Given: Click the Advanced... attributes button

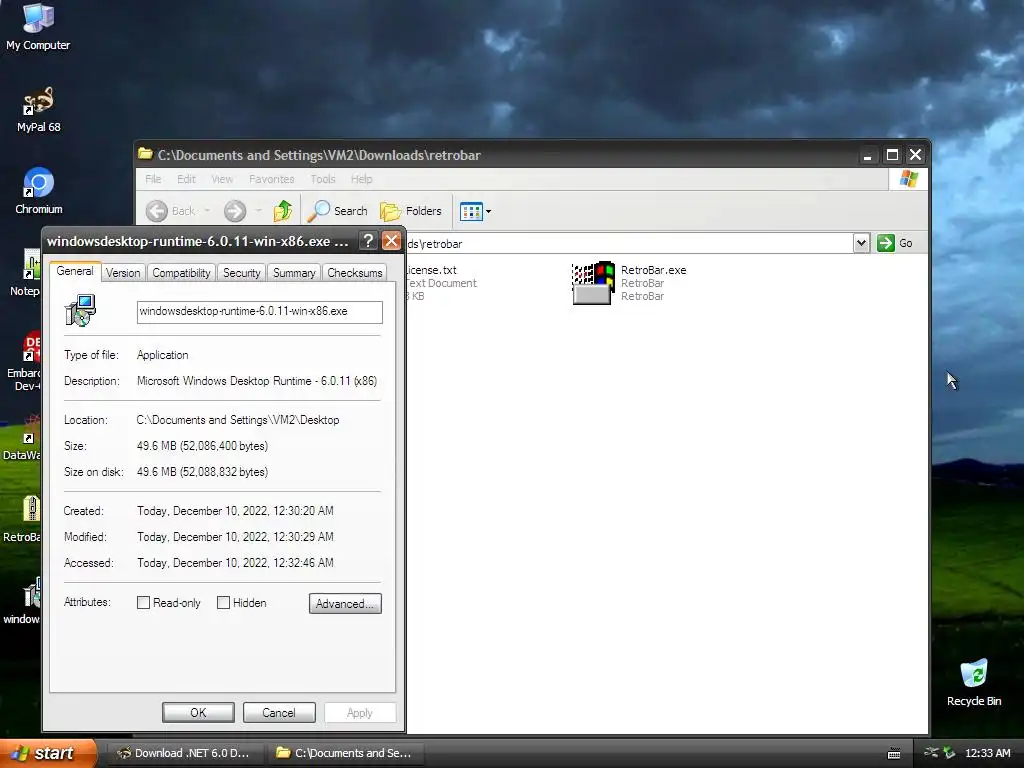Looking at the screenshot, I should (x=345, y=603).
